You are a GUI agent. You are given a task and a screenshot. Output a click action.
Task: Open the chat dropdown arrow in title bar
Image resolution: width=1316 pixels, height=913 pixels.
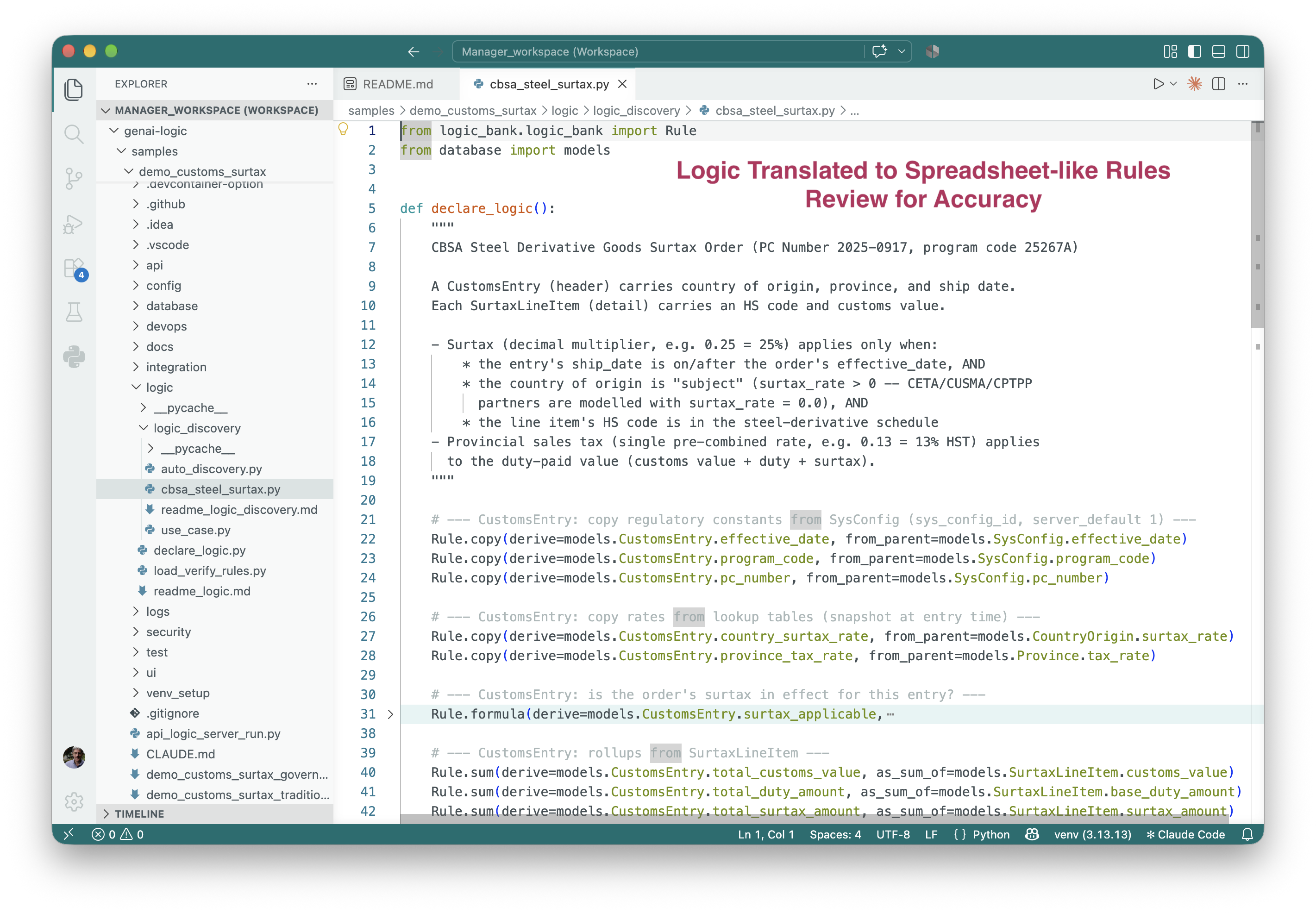[x=901, y=51]
